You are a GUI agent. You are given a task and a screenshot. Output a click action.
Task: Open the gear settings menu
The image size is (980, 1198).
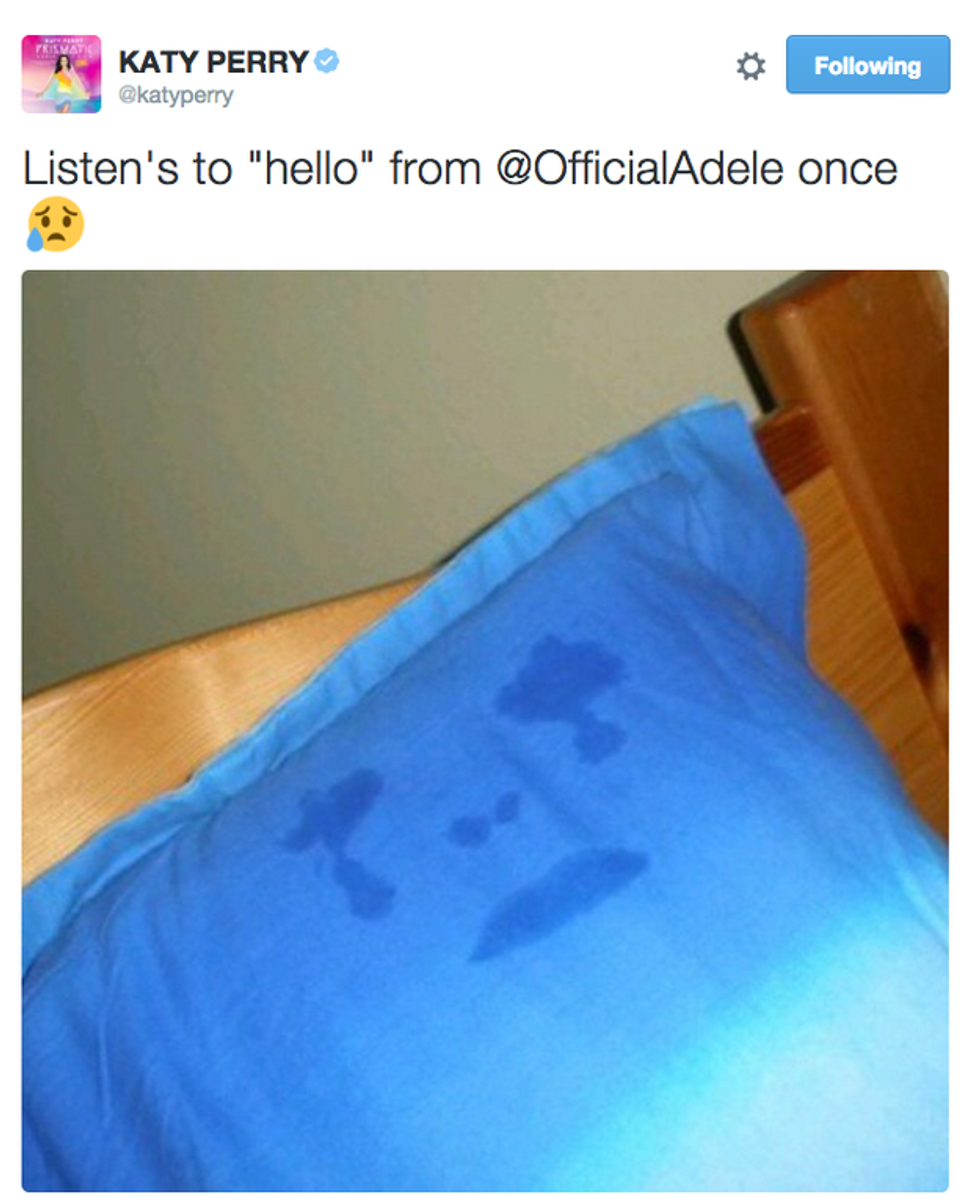coord(750,66)
